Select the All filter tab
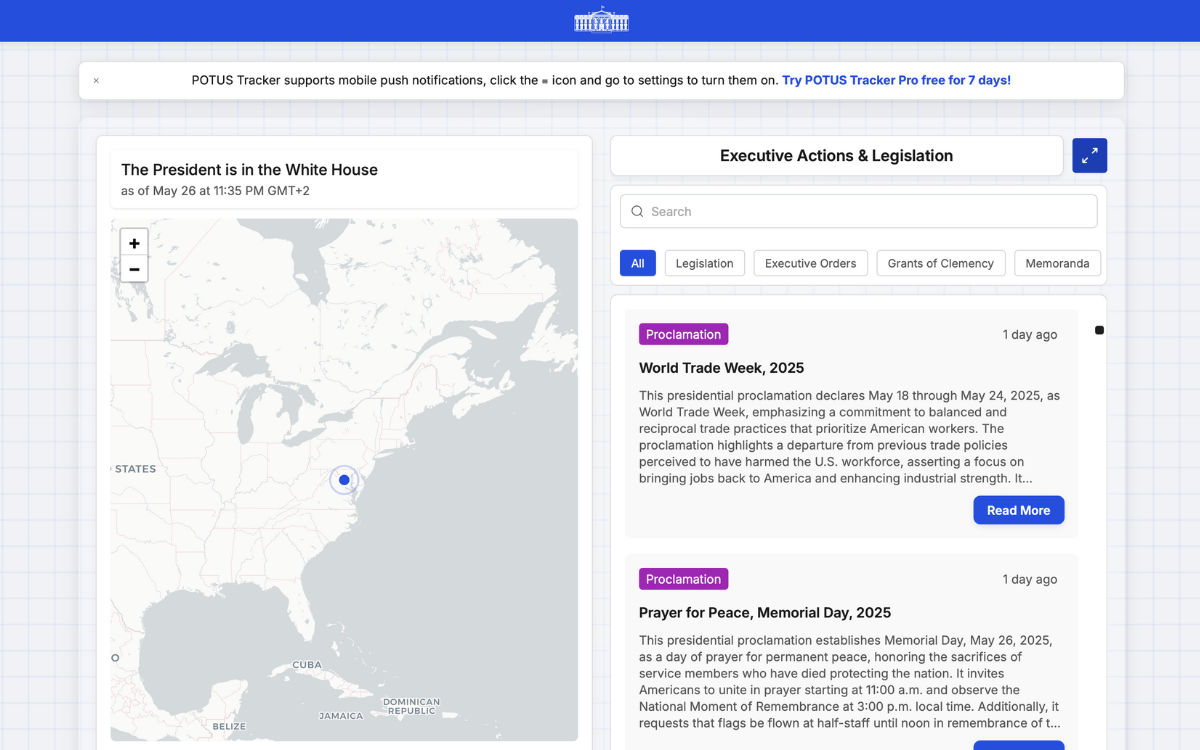1200x750 pixels. [638, 263]
